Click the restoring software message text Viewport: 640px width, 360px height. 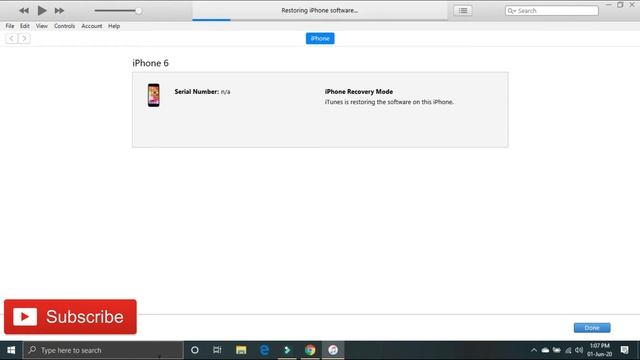pyautogui.click(x=389, y=102)
